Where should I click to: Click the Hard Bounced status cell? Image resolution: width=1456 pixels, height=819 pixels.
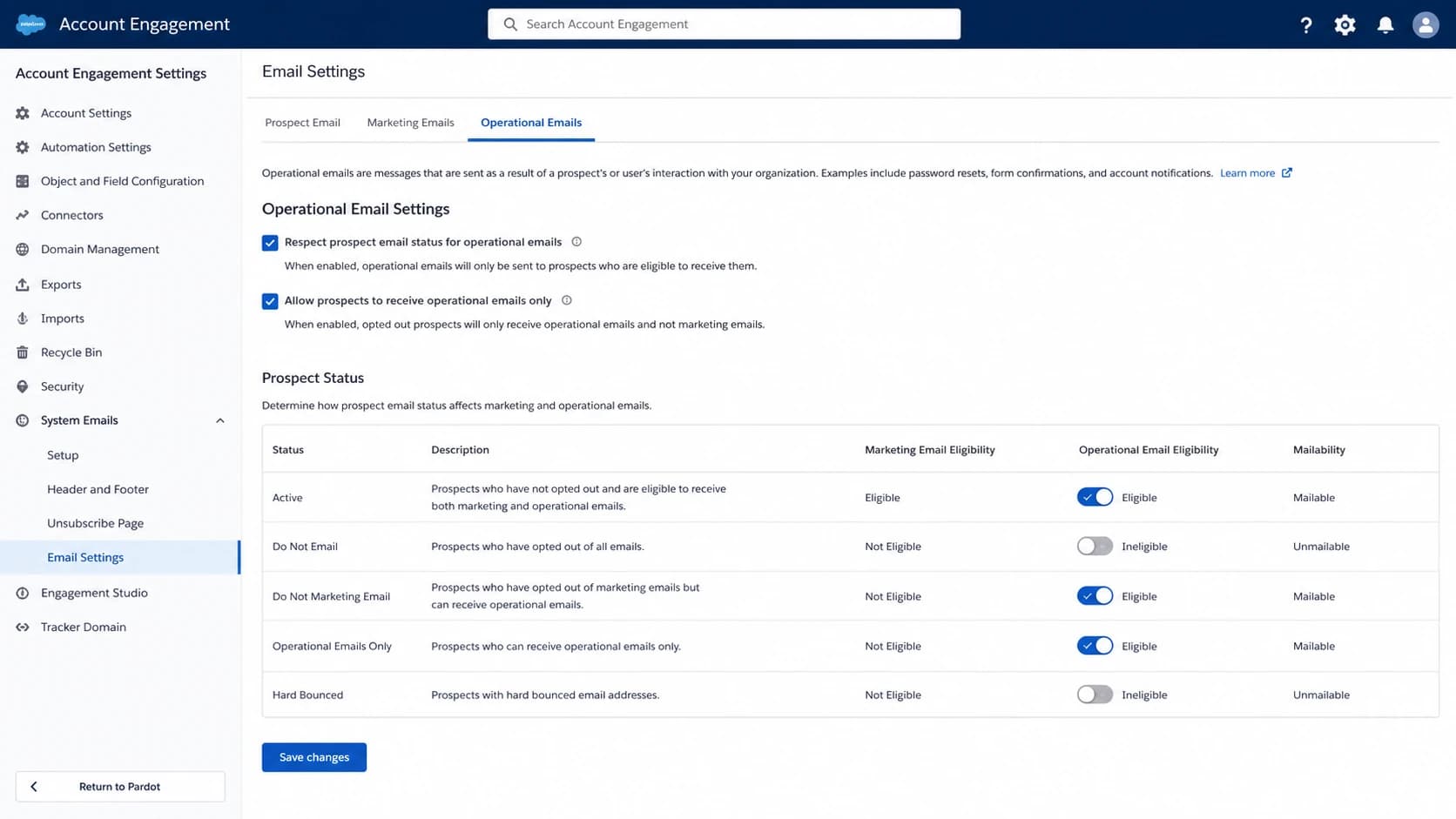[307, 695]
